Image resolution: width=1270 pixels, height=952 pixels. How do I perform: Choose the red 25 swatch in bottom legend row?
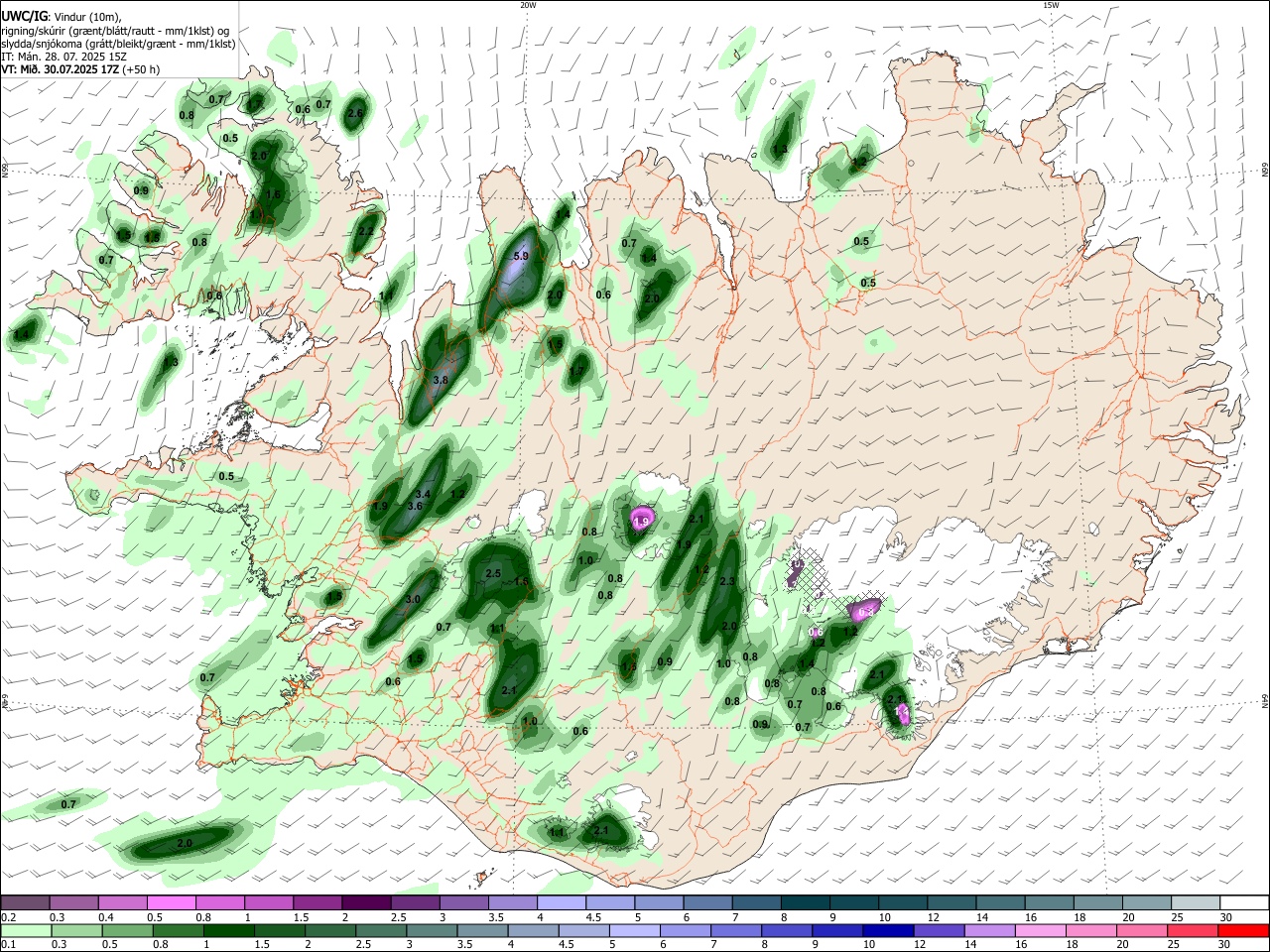coord(1195,930)
